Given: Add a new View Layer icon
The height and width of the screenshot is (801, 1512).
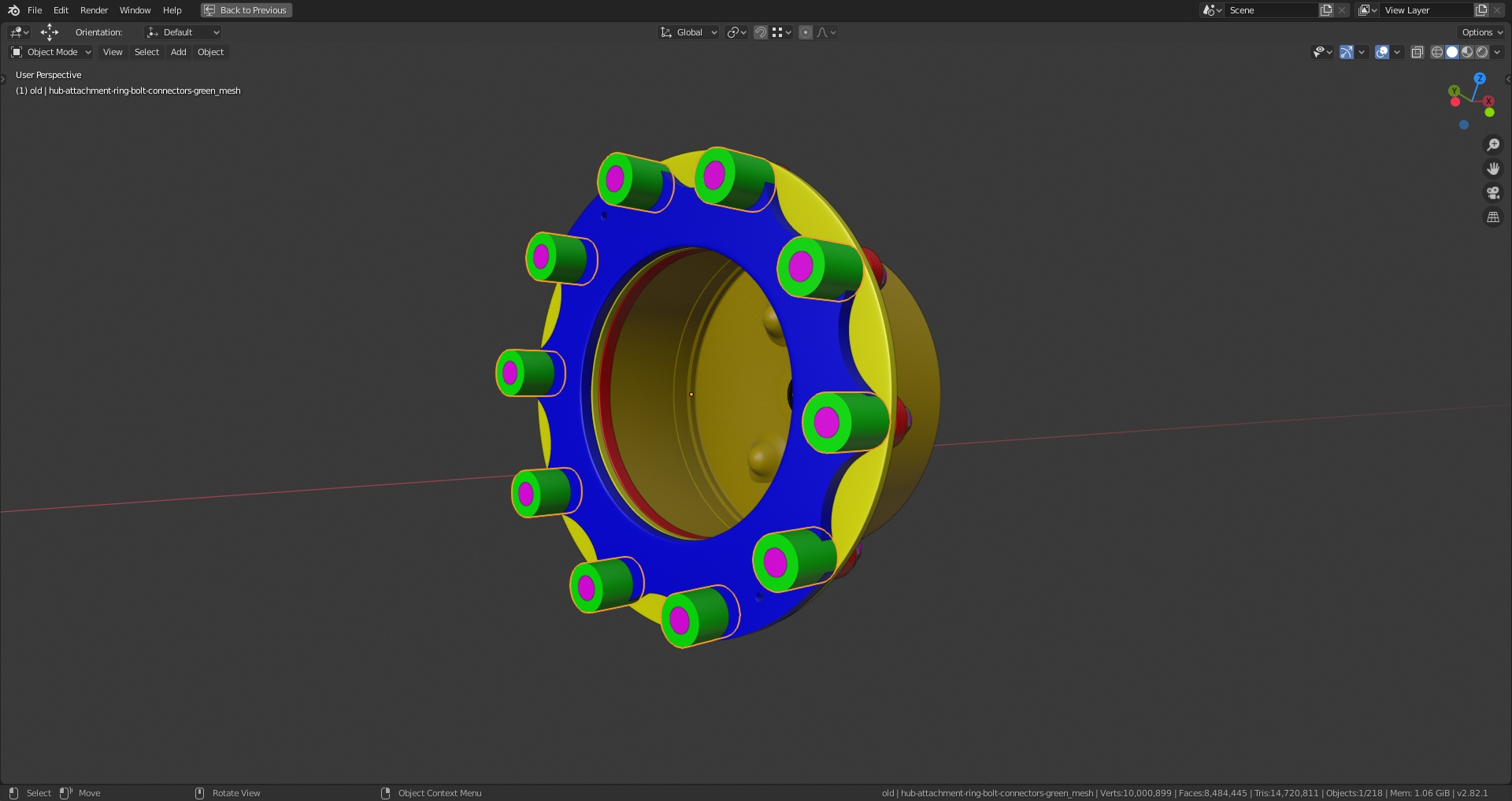Looking at the screenshot, I should (x=1481, y=10).
